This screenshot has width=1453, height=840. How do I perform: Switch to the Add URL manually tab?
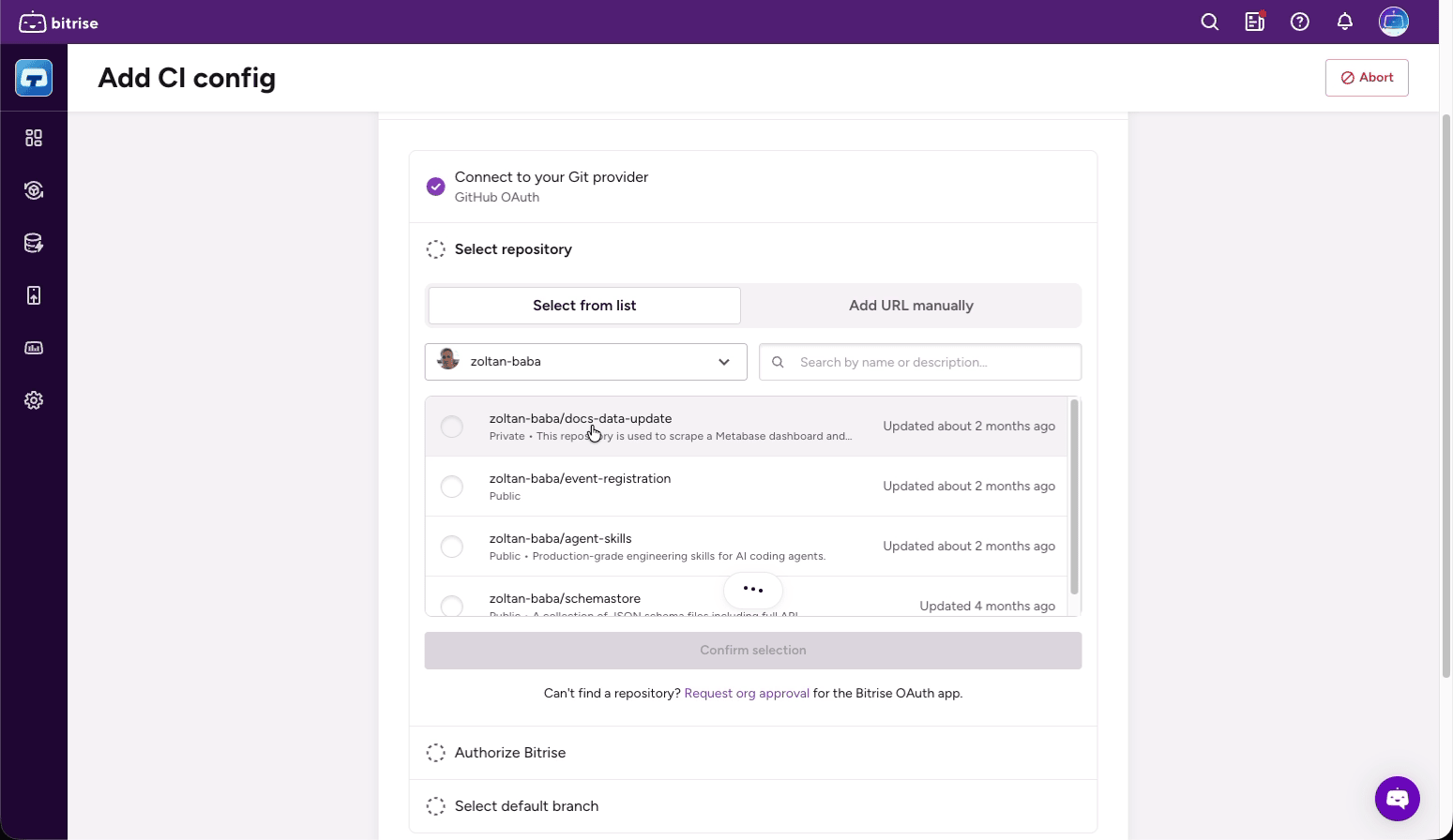click(911, 306)
